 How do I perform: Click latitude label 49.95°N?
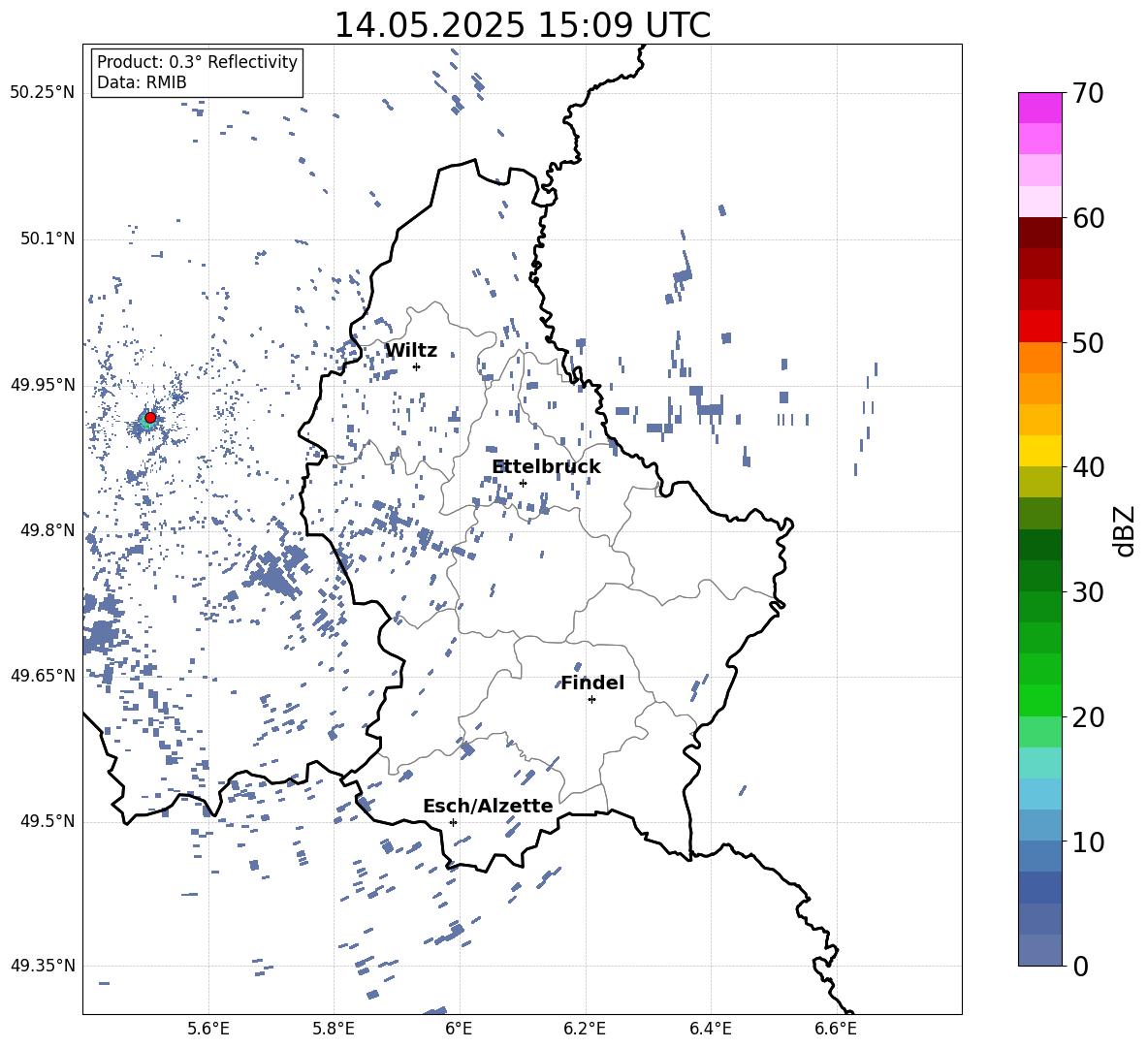coord(43,385)
